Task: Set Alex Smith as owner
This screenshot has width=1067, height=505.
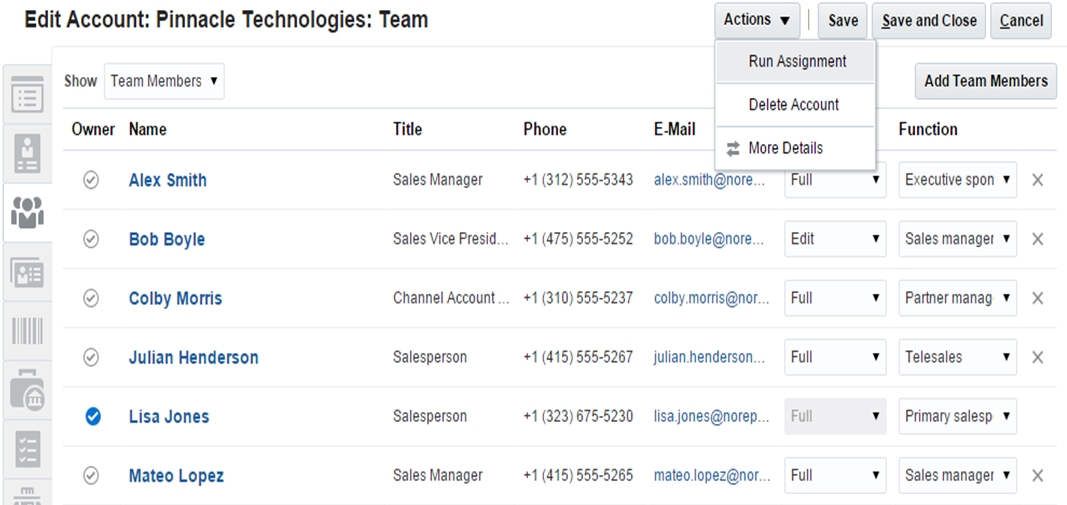Action: [x=91, y=180]
